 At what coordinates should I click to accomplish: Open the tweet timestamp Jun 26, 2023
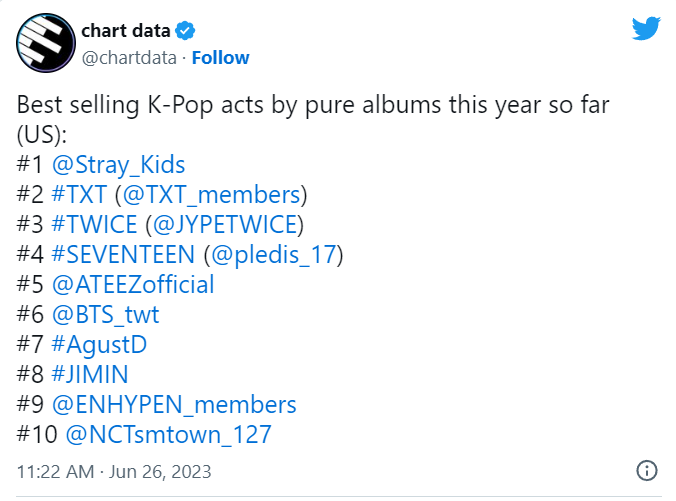(x=160, y=472)
